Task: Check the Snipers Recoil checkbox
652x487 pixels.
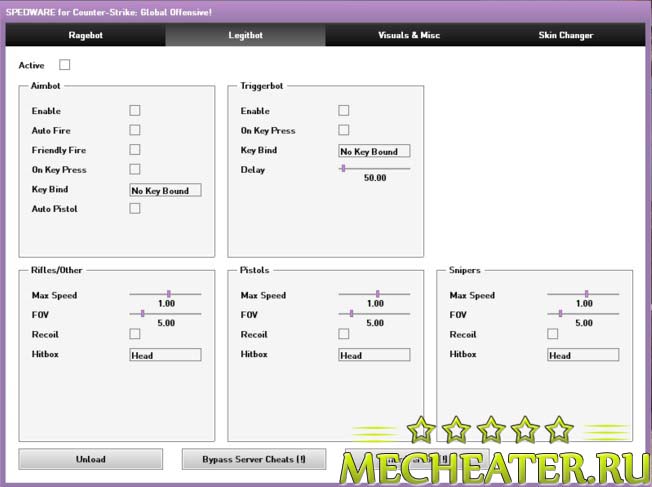Action: (553, 334)
